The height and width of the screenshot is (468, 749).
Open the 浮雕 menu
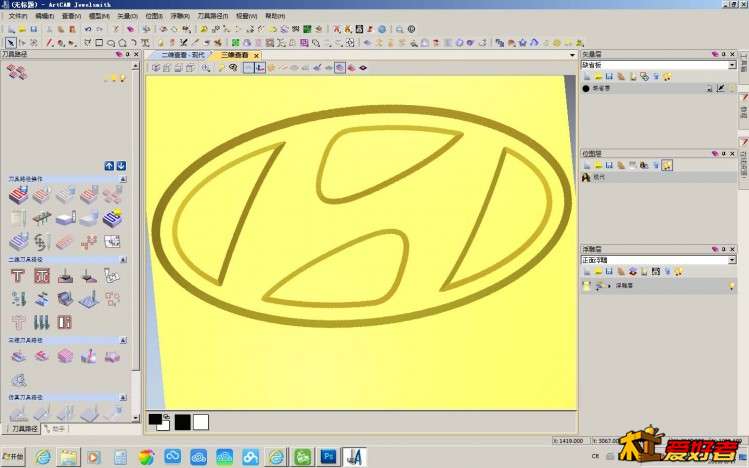180,16
